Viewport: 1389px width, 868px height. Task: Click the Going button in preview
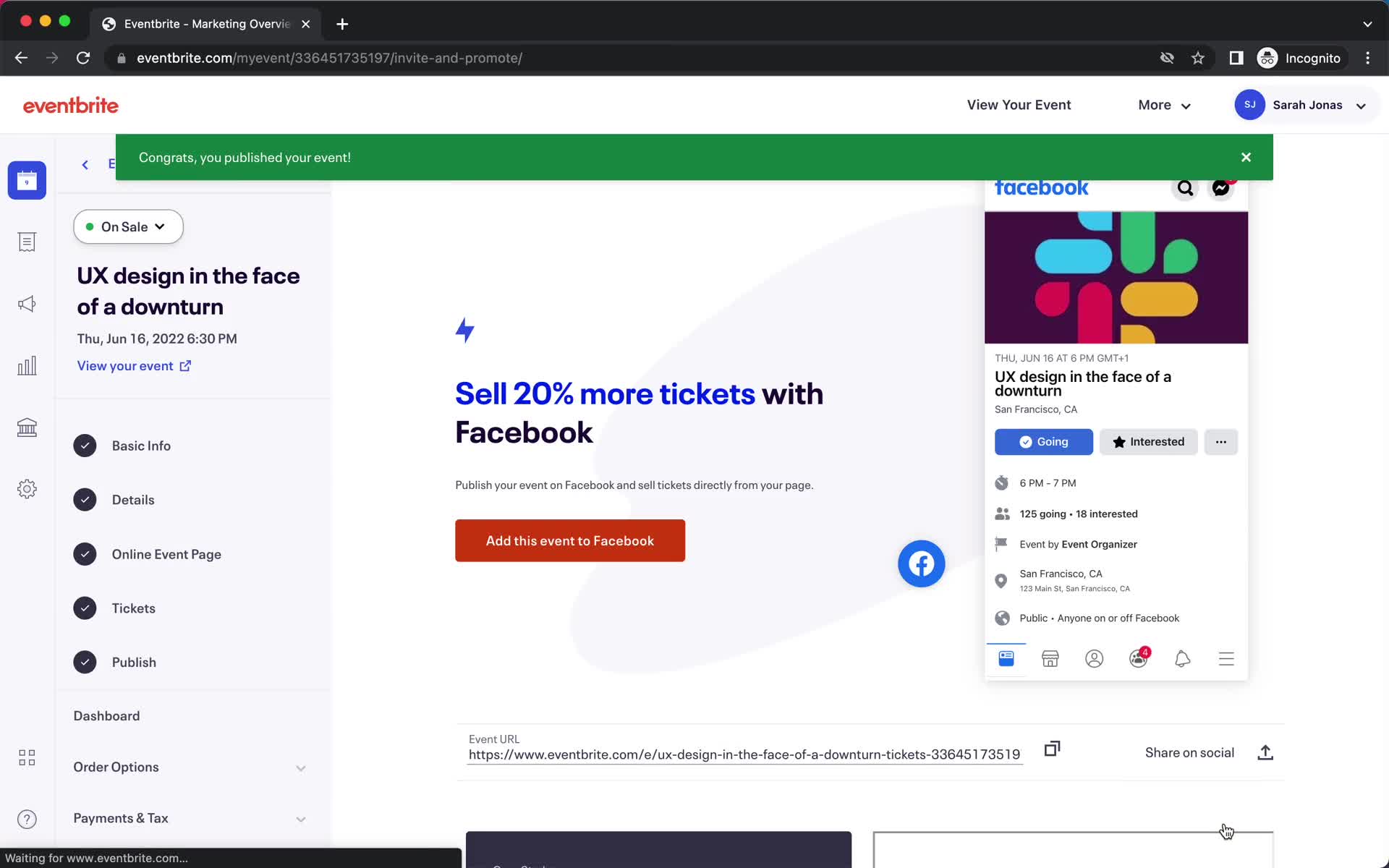tap(1043, 442)
